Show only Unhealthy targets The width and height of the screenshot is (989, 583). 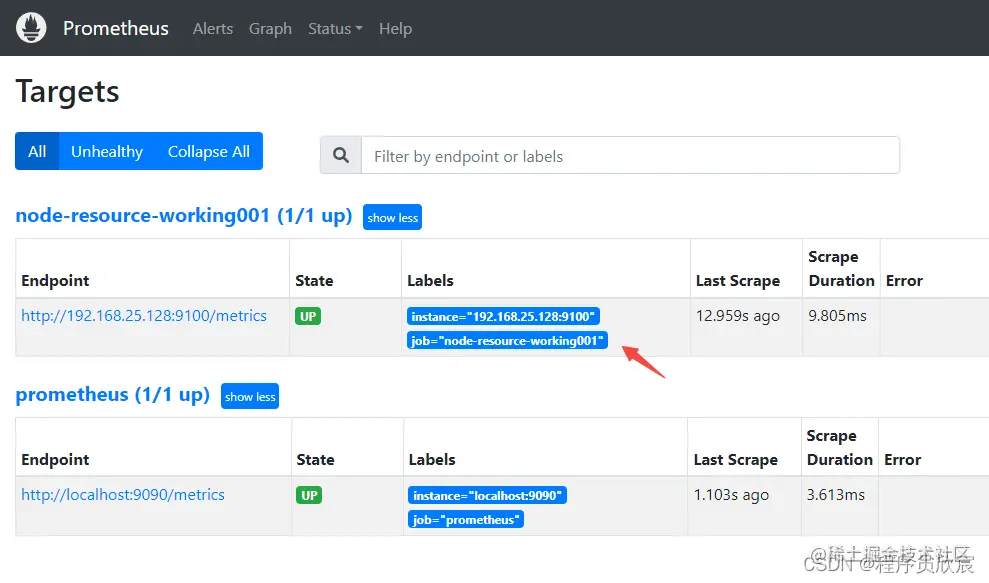coord(107,151)
